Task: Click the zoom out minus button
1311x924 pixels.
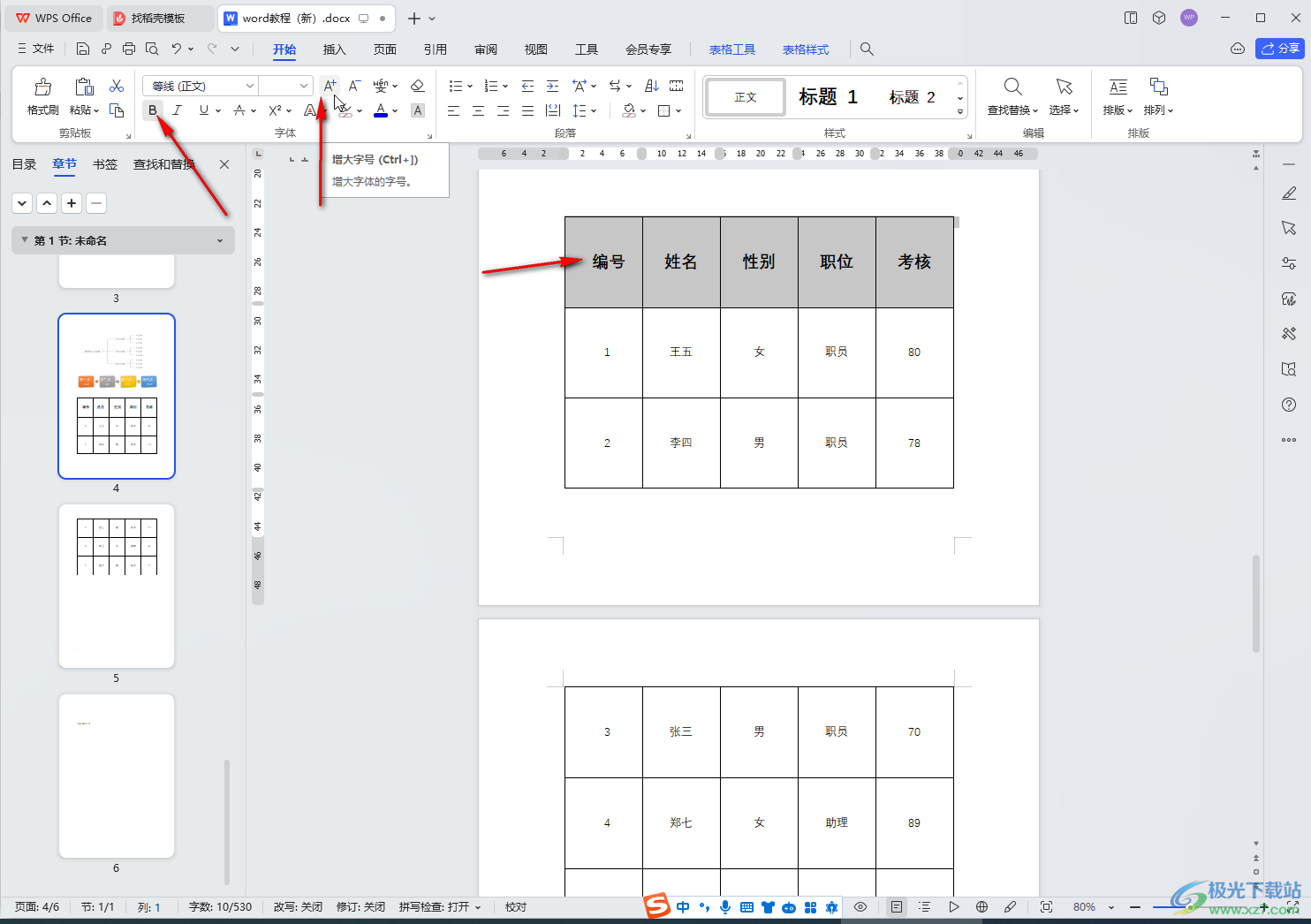Action: tap(1135, 907)
